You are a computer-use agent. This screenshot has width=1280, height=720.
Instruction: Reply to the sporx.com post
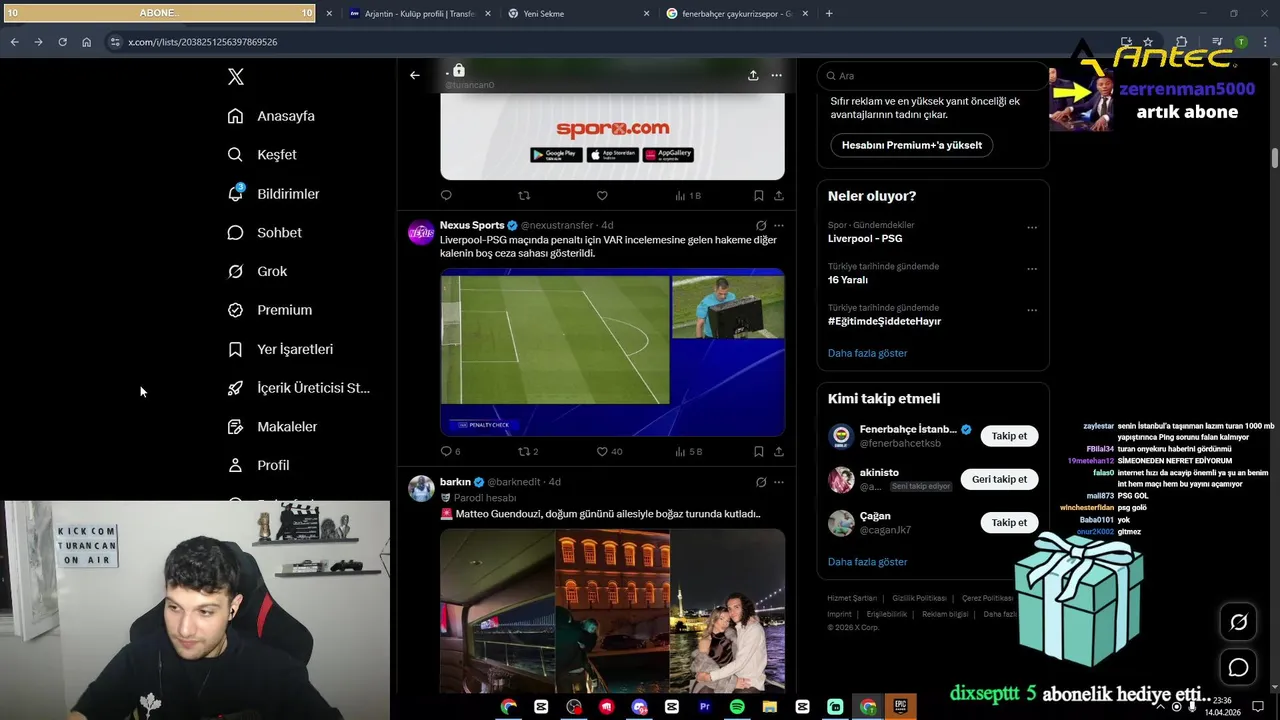point(446,196)
